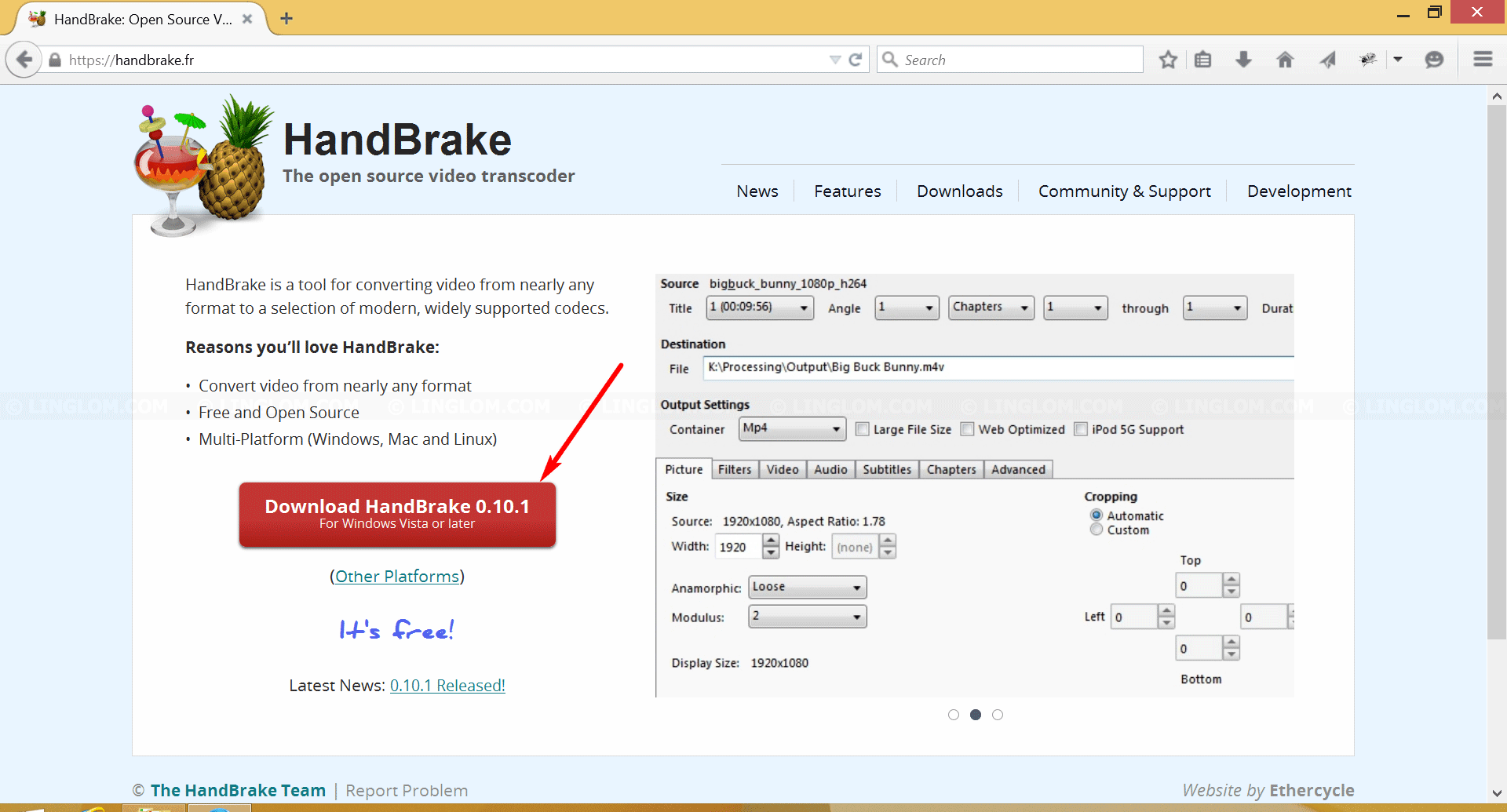Image resolution: width=1507 pixels, height=812 pixels.
Task: Toggle the iPod 5G Support checkbox
Action: point(1081,429)
